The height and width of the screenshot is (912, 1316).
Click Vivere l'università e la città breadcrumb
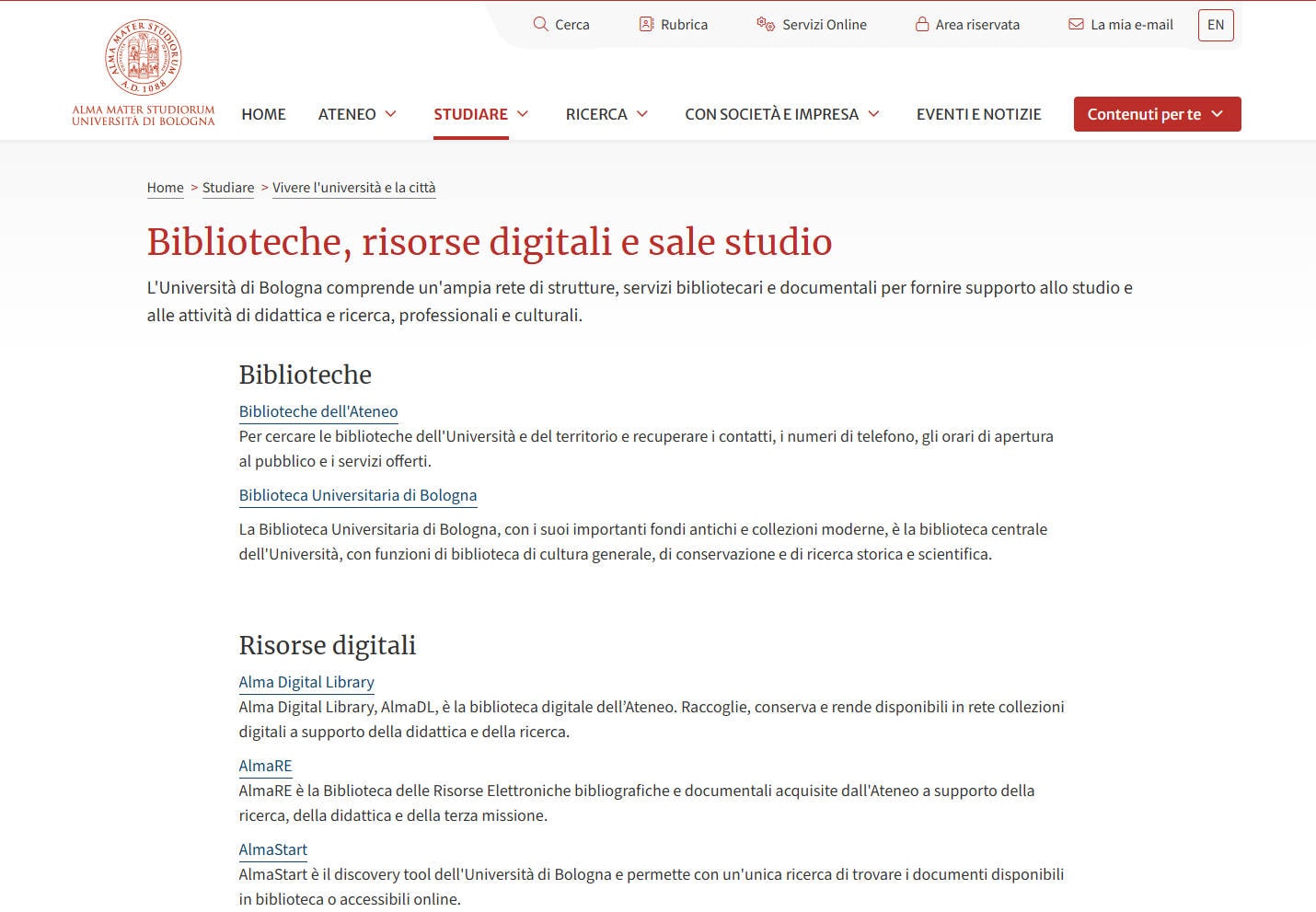click(x=354, y=188)
